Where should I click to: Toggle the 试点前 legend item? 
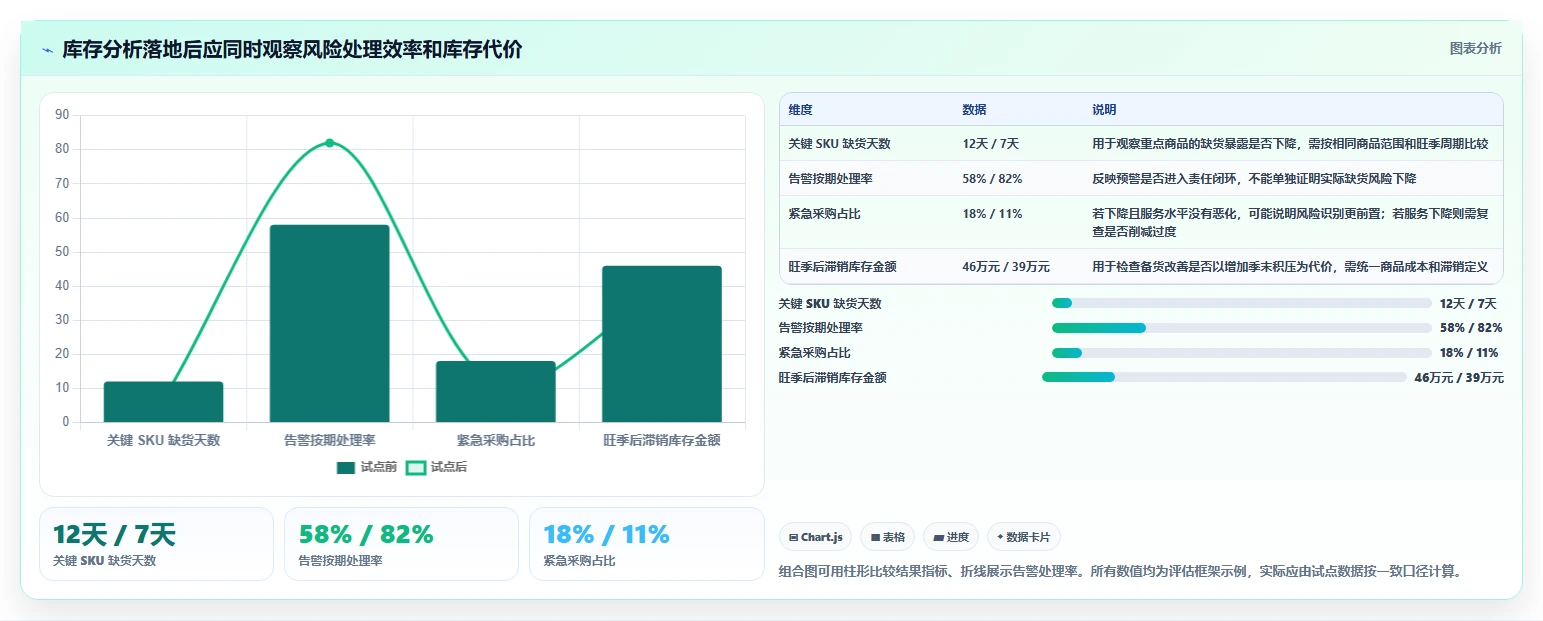point(366,467)
